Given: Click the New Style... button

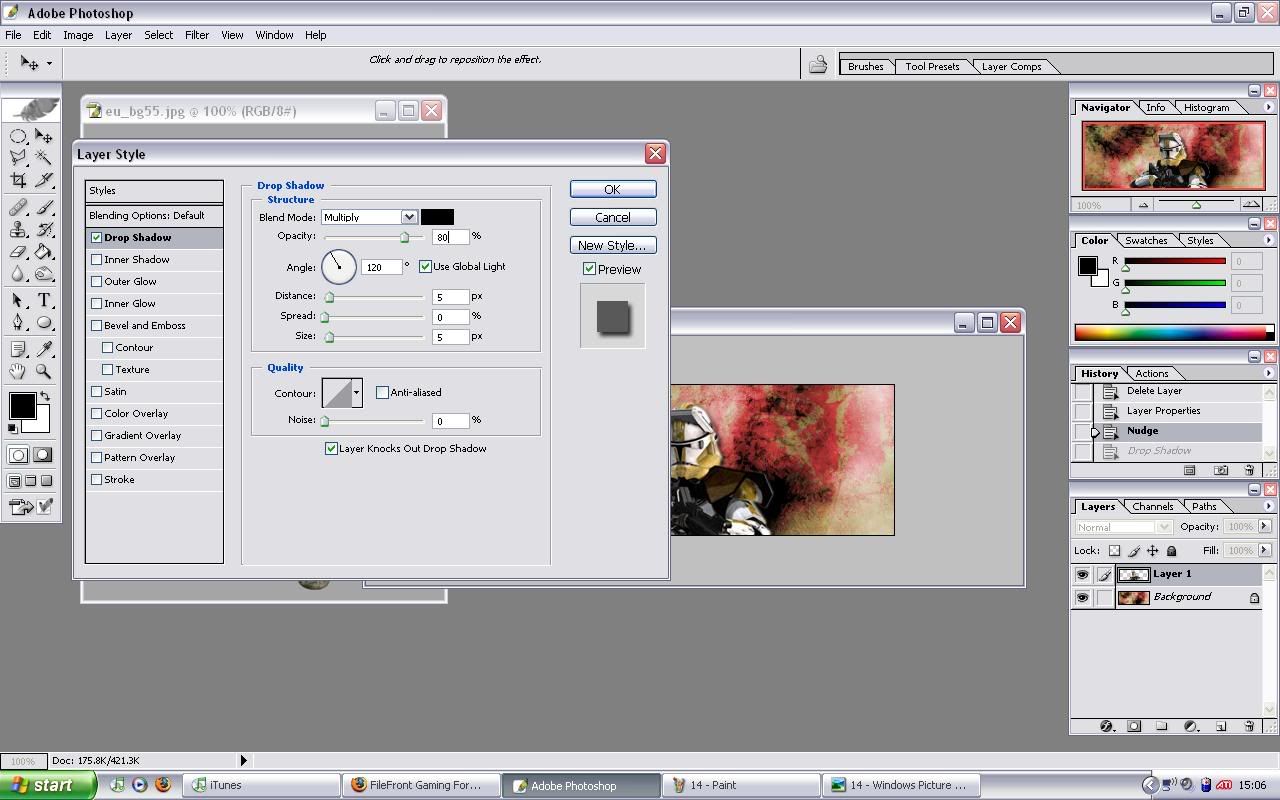Looking at the screenshot, I should [612, 245].
